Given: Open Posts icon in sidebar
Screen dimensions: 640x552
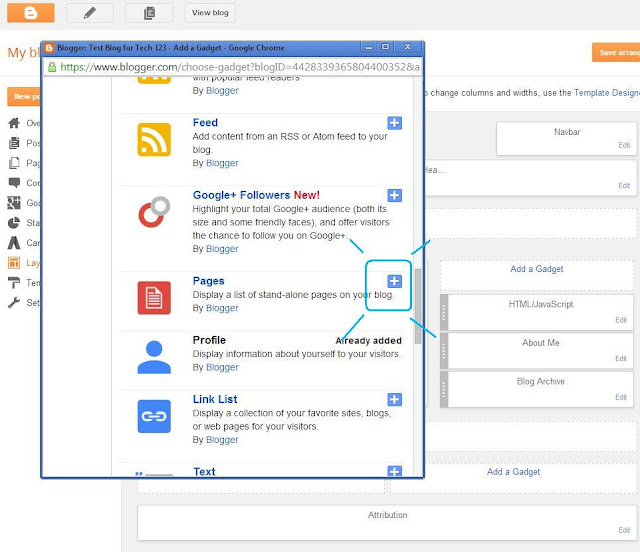Looking at the screenshot, I should [14, 143].
